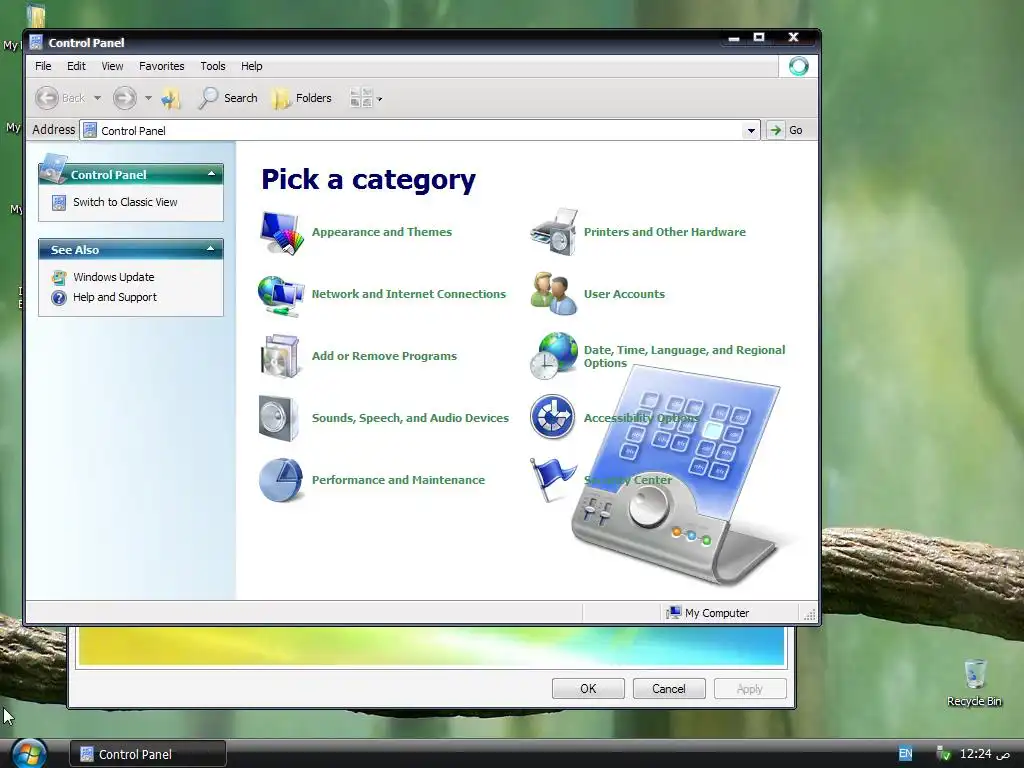Collapse the See Also sidebar section
Image resolution: width=1024 pixels, height=768 pixels.
pyautogui.click(x=210, y=249)
